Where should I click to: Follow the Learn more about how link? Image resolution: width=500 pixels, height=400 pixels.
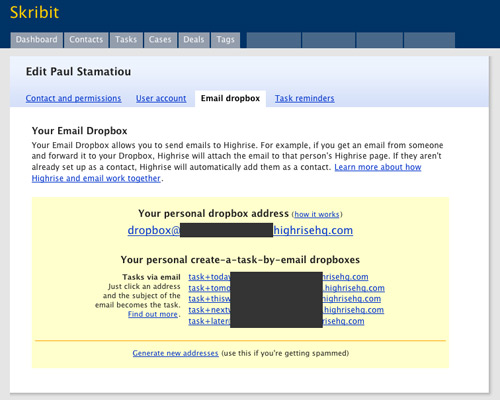[x=378, y=167]
